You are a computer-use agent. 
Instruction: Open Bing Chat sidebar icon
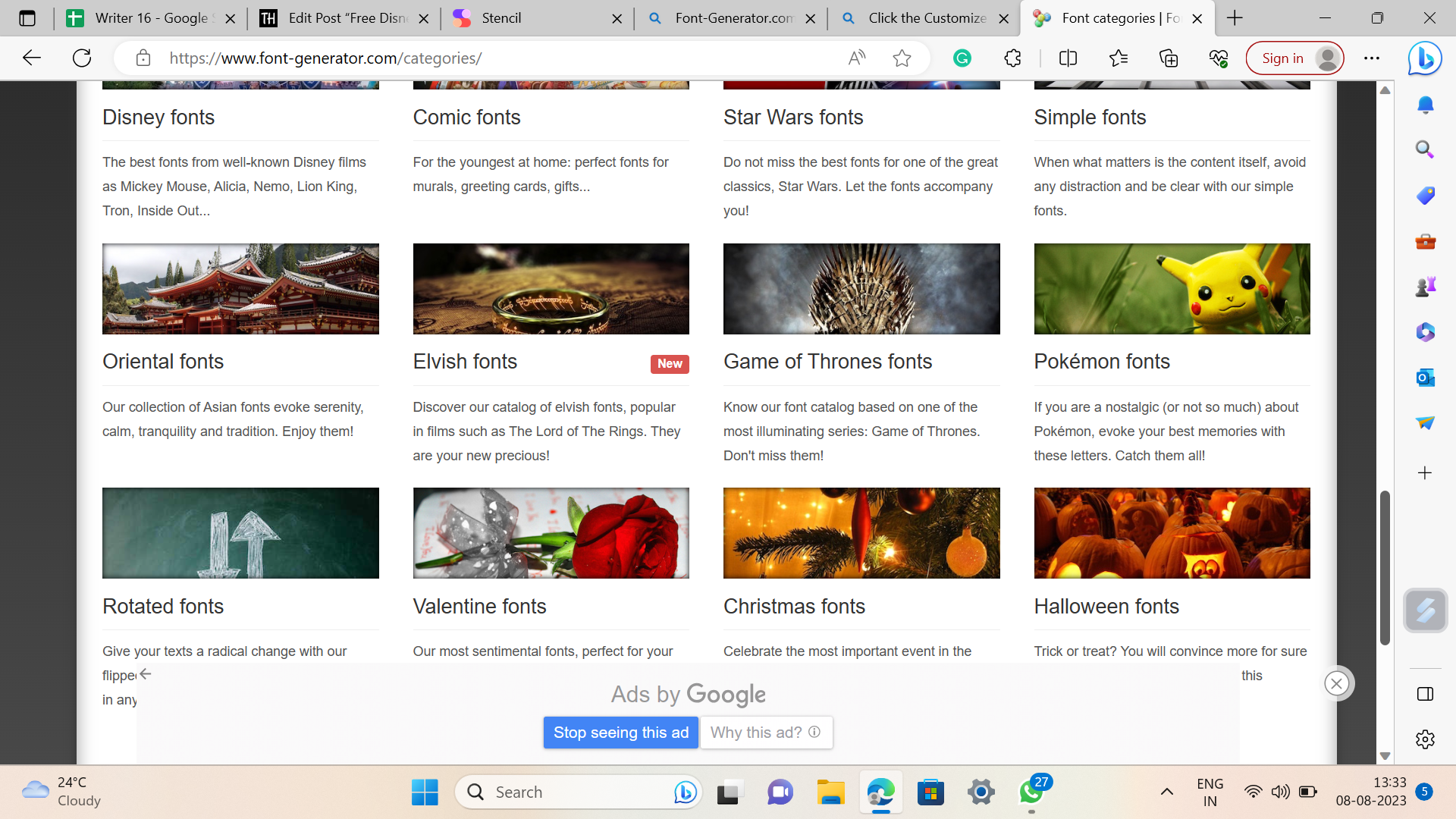[1425, 58]
